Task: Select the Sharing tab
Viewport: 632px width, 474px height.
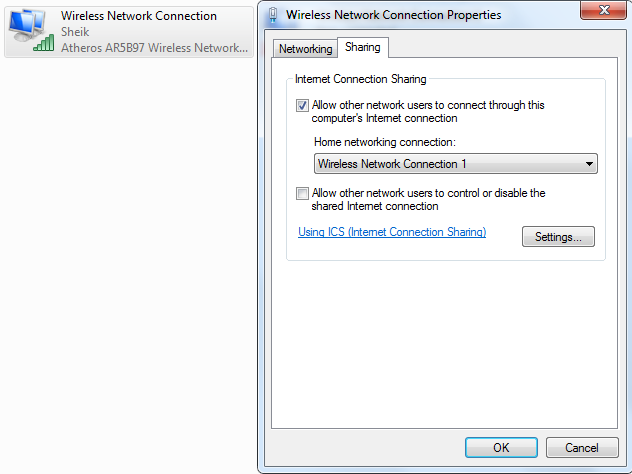Action: [x=362, y=48]
